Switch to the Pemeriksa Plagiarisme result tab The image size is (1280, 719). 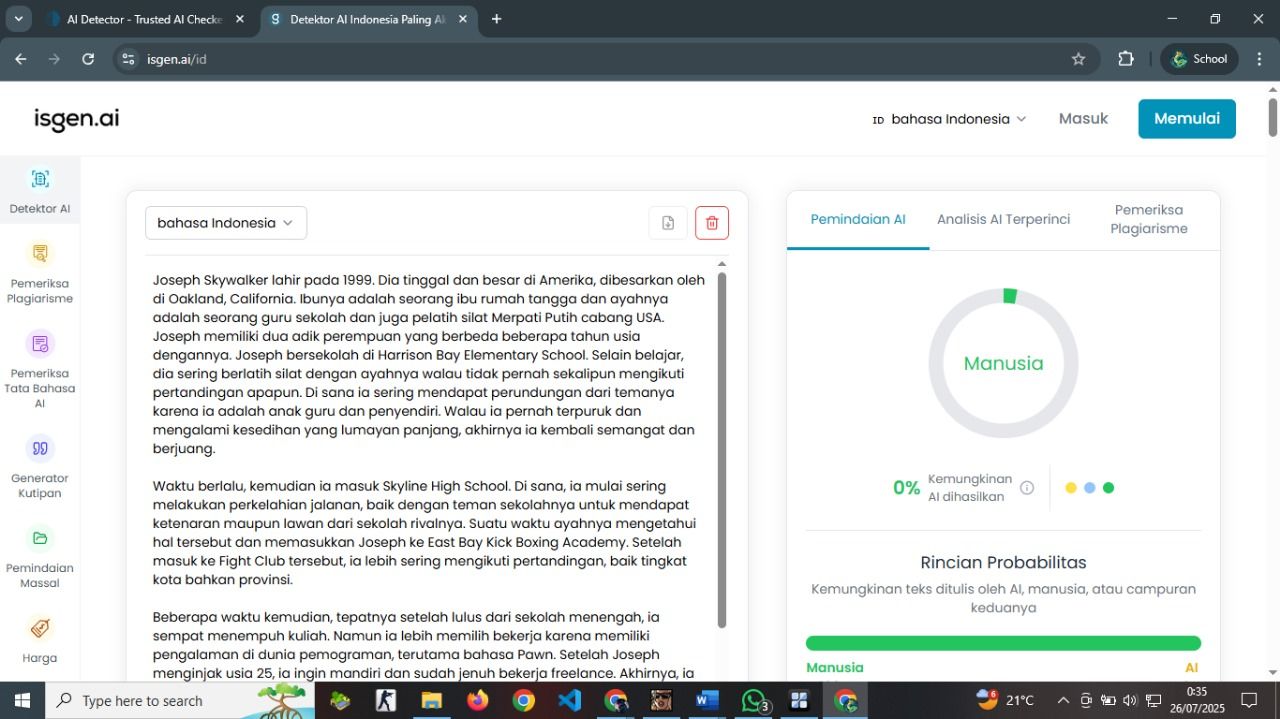coord(1149,219)
